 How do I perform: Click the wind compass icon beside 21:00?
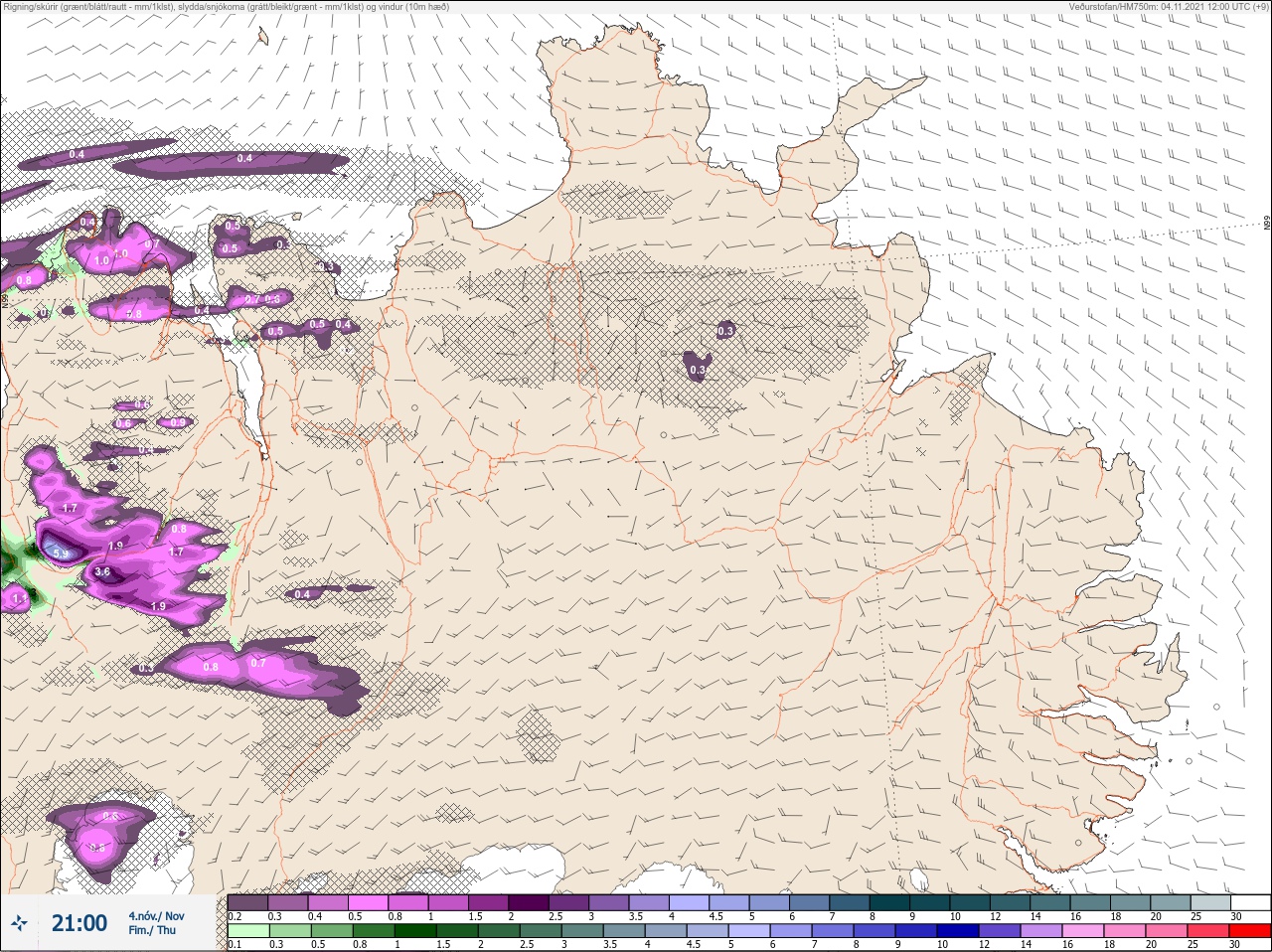click(20, 923)
